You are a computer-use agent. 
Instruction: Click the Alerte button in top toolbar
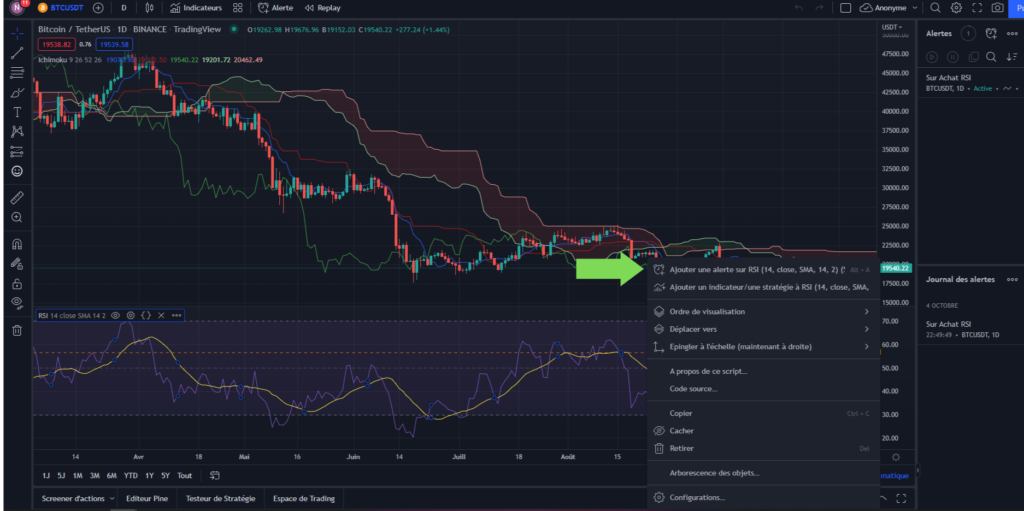point(275,8)
